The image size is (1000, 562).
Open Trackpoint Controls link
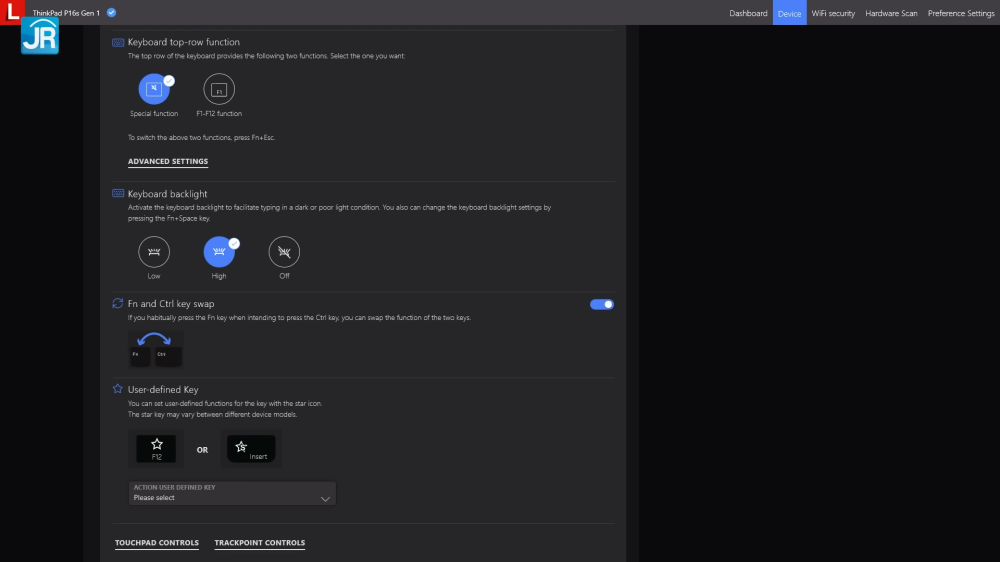[x=260, y=543]
